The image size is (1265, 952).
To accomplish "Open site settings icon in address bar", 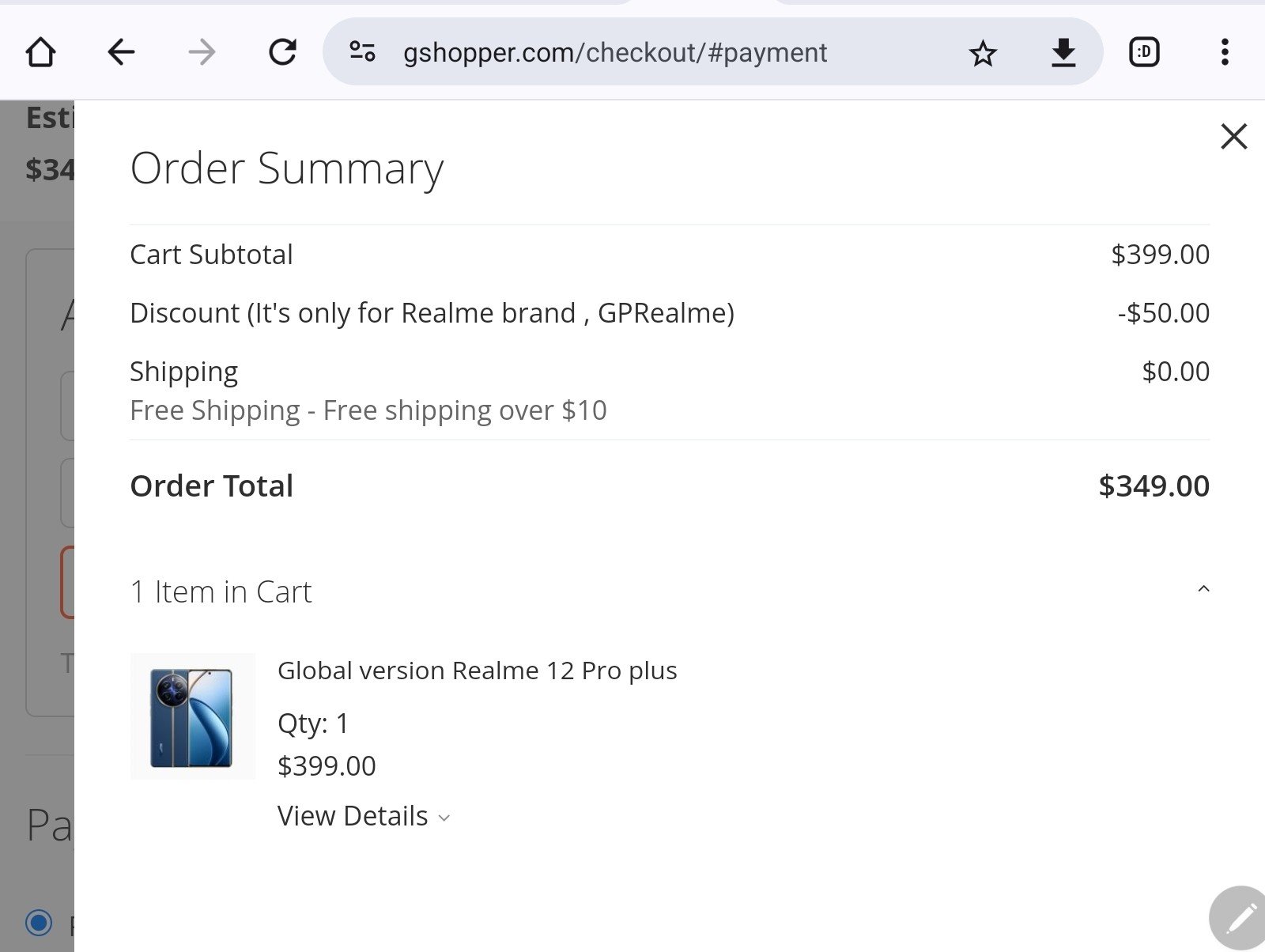I will pyautogui.click(x=362, y=52).
